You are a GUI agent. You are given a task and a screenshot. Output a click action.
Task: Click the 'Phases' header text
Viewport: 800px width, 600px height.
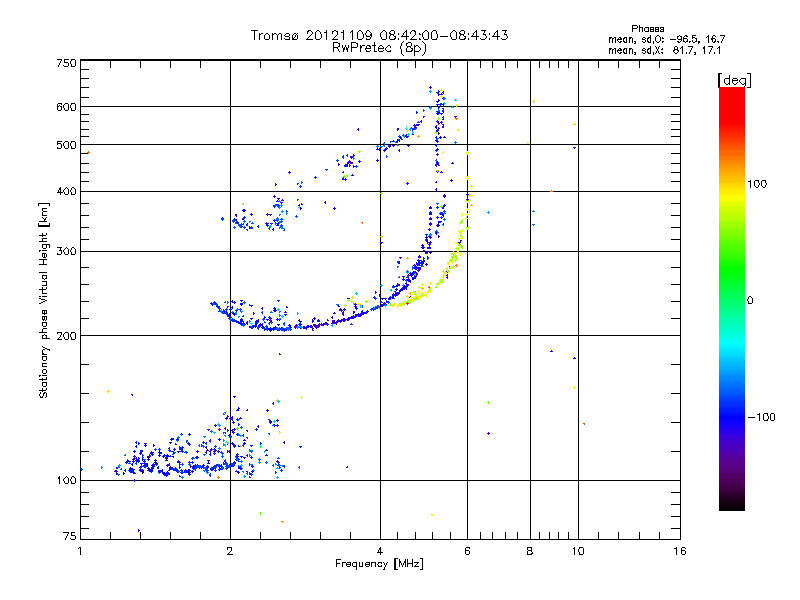647,29
